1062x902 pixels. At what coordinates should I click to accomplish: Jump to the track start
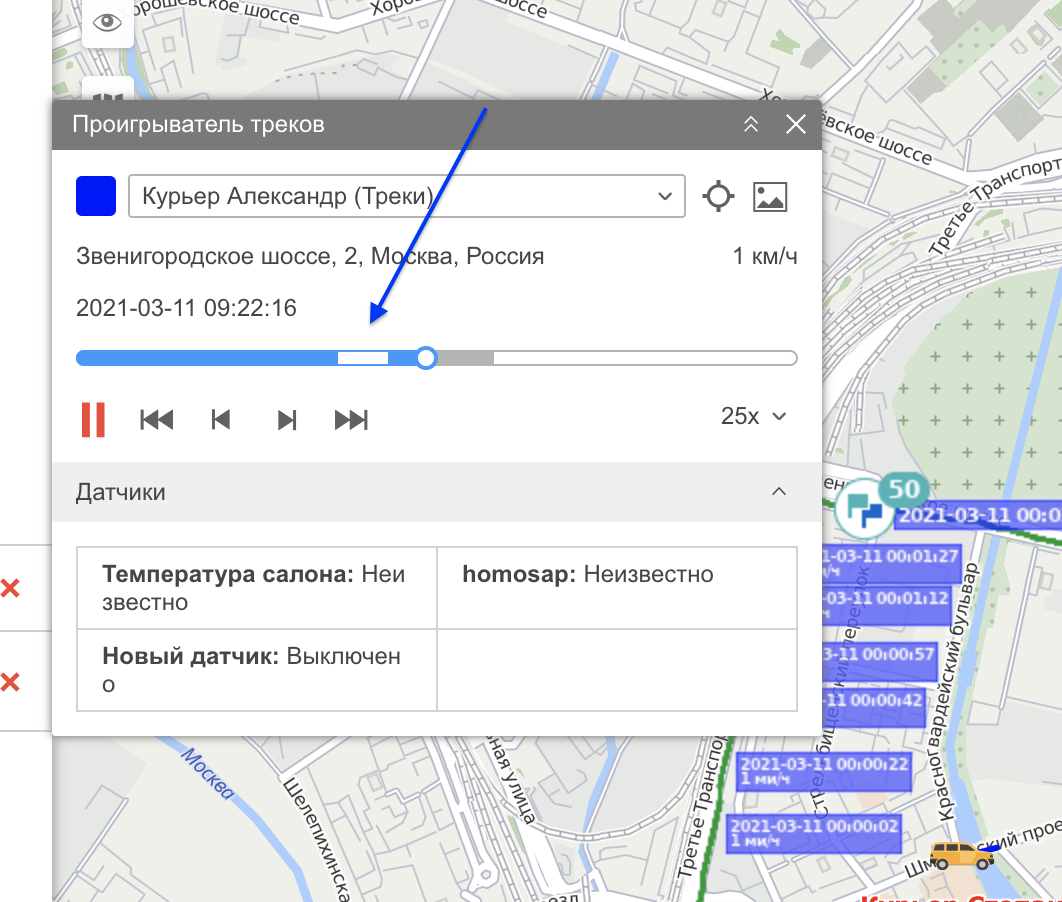point(157,419)
